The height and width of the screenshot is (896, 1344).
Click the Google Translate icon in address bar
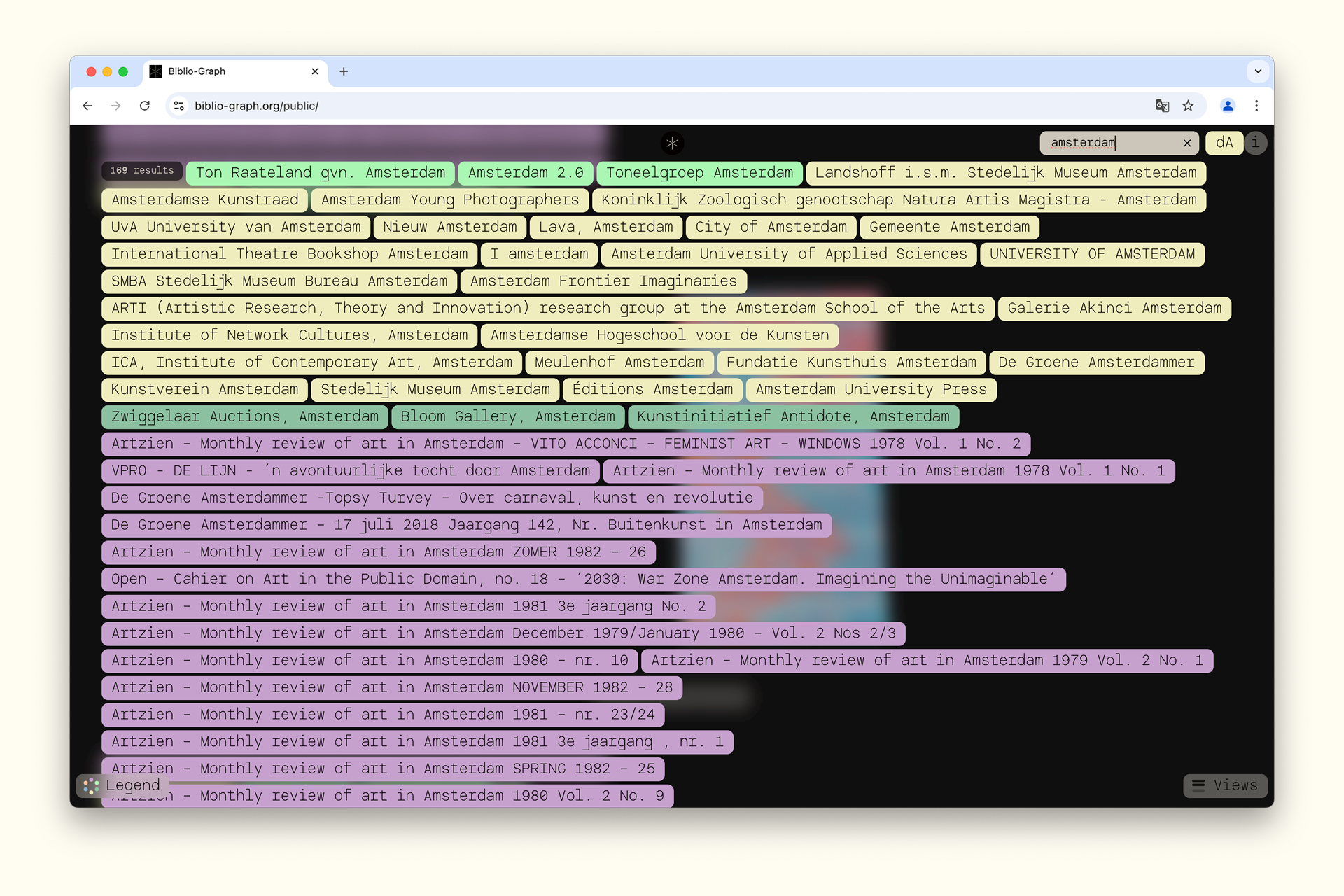click(x=1162, y=106)
